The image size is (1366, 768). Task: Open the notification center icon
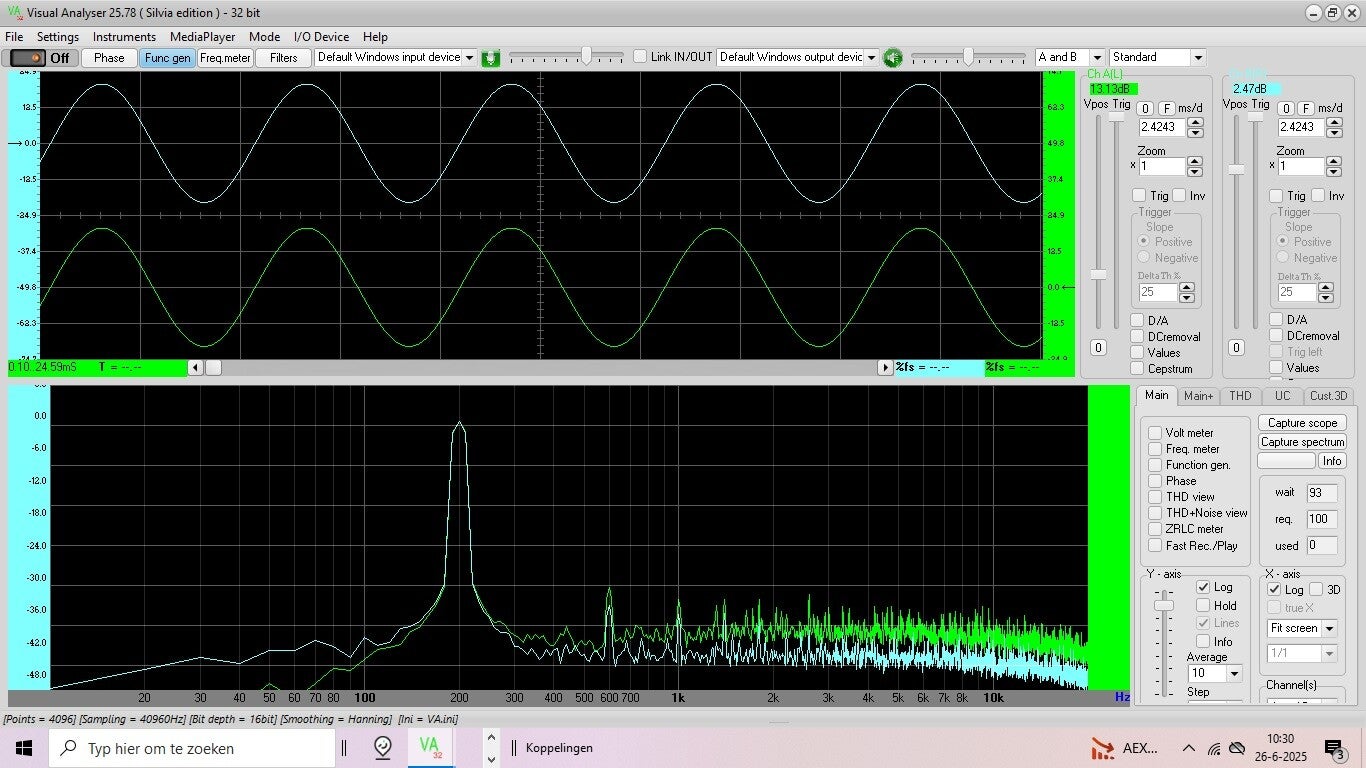[1334, 748]
